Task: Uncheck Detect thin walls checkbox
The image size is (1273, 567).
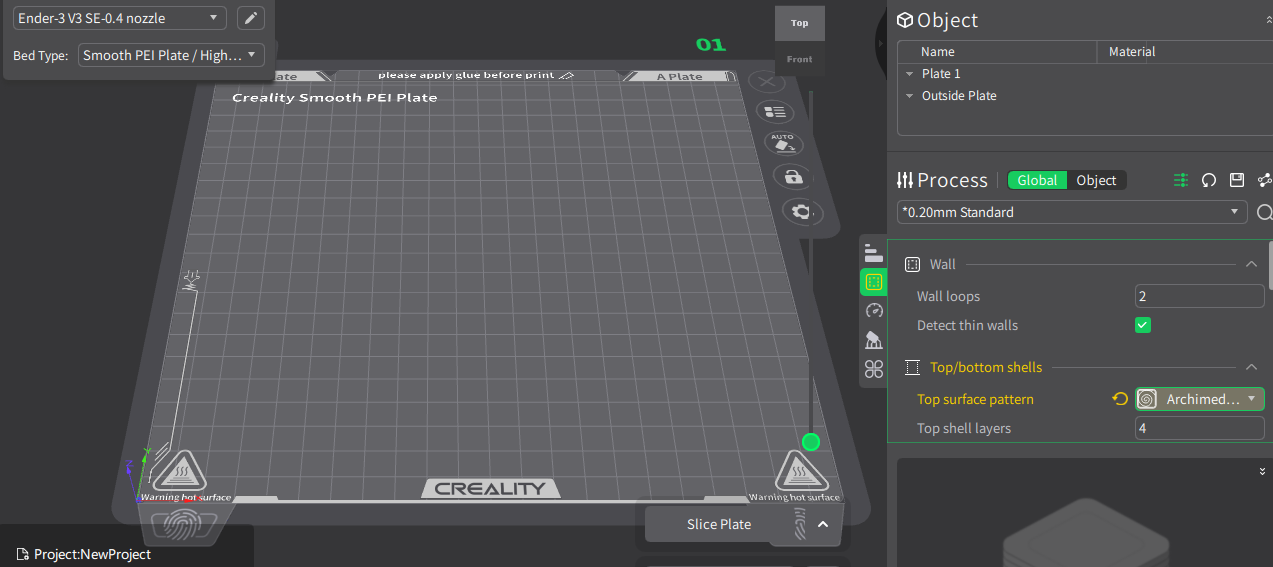Action: coord(1143,325)
